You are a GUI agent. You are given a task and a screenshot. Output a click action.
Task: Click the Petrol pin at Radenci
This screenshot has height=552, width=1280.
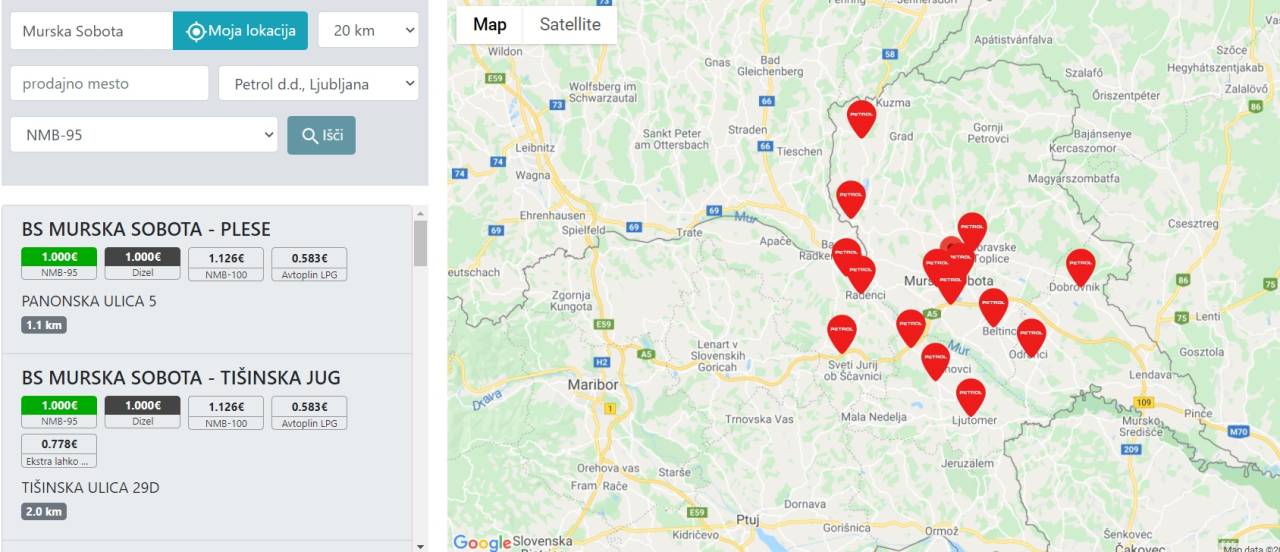click(x=860, y=273)
